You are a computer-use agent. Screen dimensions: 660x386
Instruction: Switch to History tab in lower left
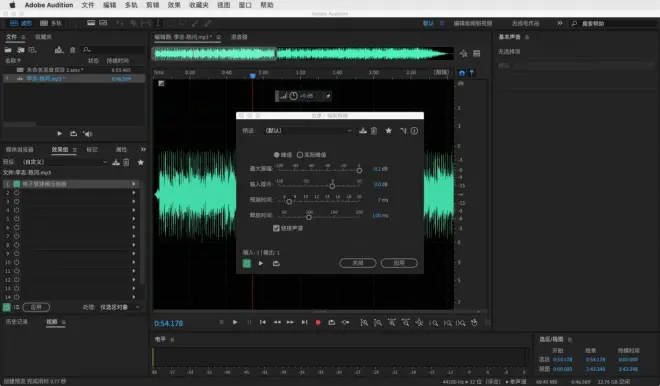[17, 322]
